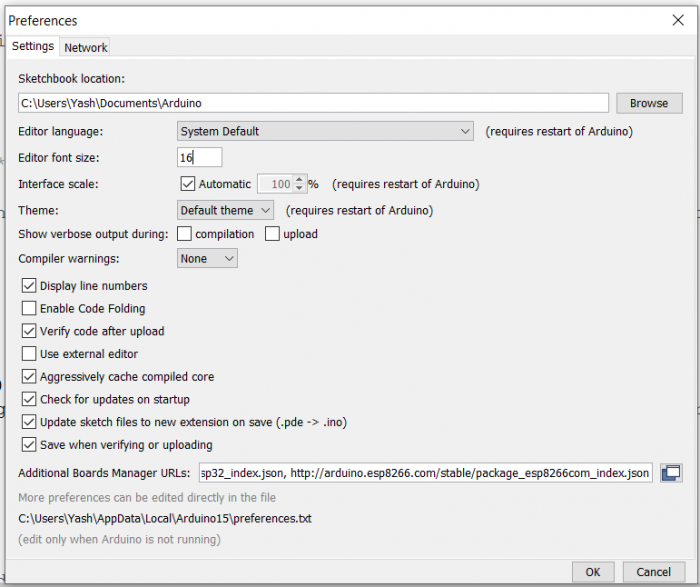Toggle the Automatic interface scale checkbox
Image resolution: width=700 pixels, height=587 pixels.
point(188,184)
